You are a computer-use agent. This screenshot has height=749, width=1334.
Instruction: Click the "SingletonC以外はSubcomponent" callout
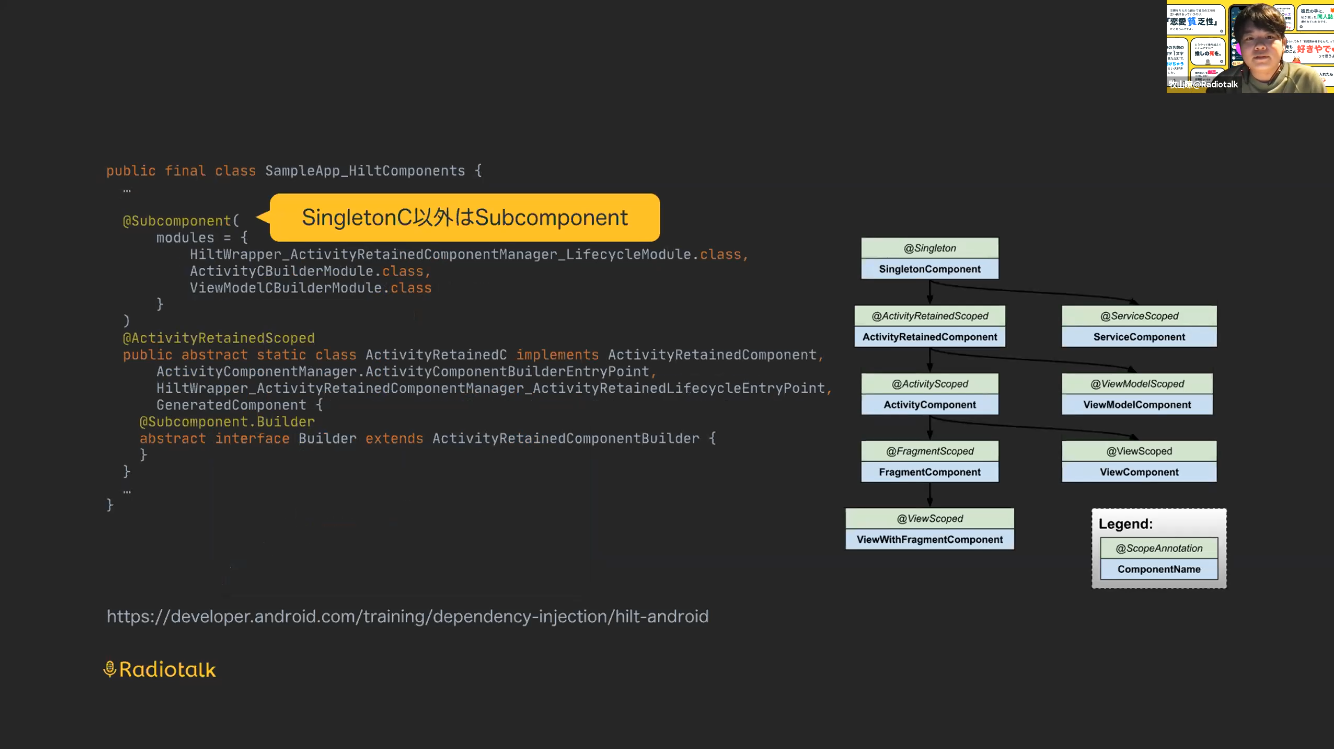(x=465, y=218)
